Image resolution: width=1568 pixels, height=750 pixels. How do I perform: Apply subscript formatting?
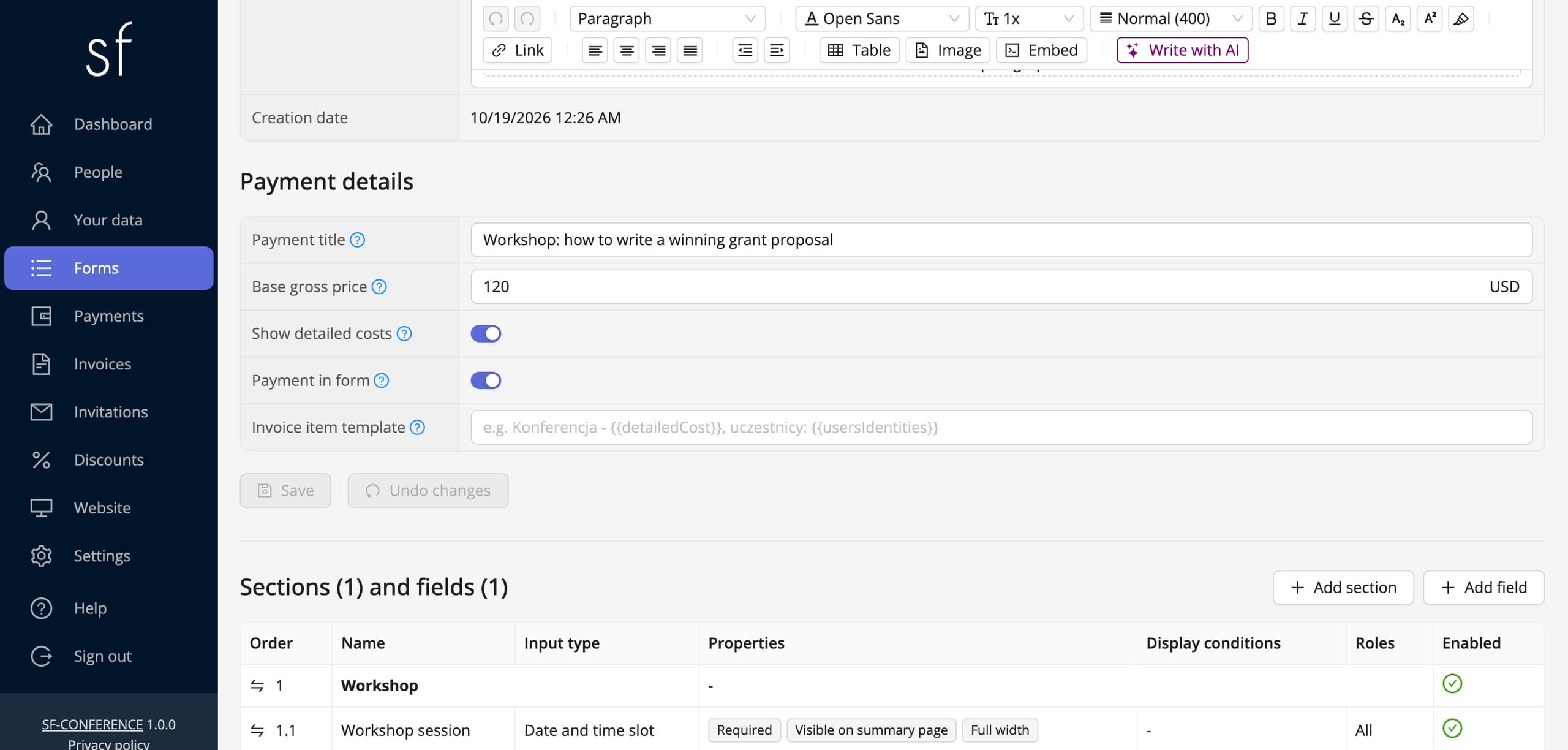(1398, 18)
